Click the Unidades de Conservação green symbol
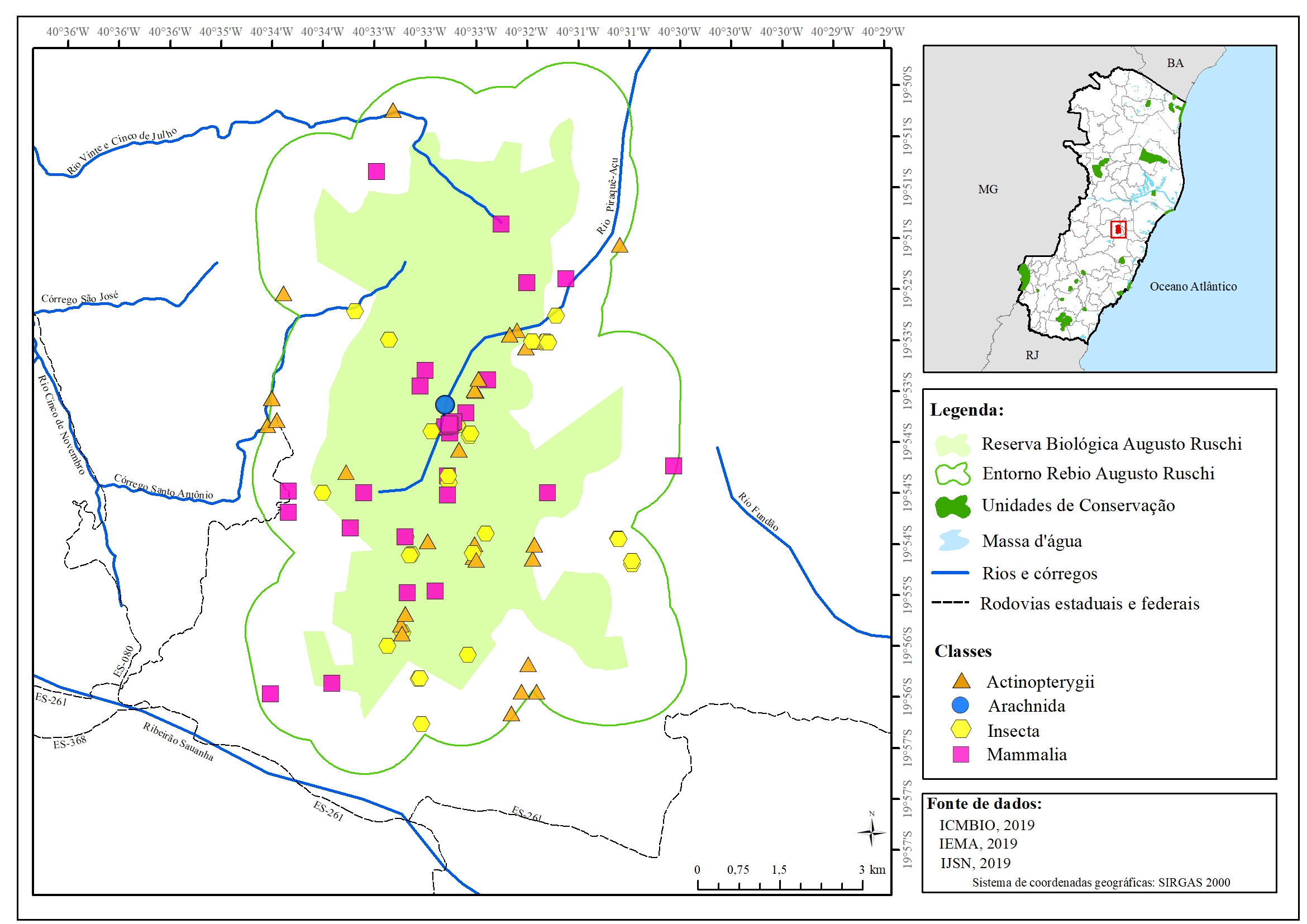The height and width of the screenshot is (924, 1307). pyautogui.click(x=953, y=506)
